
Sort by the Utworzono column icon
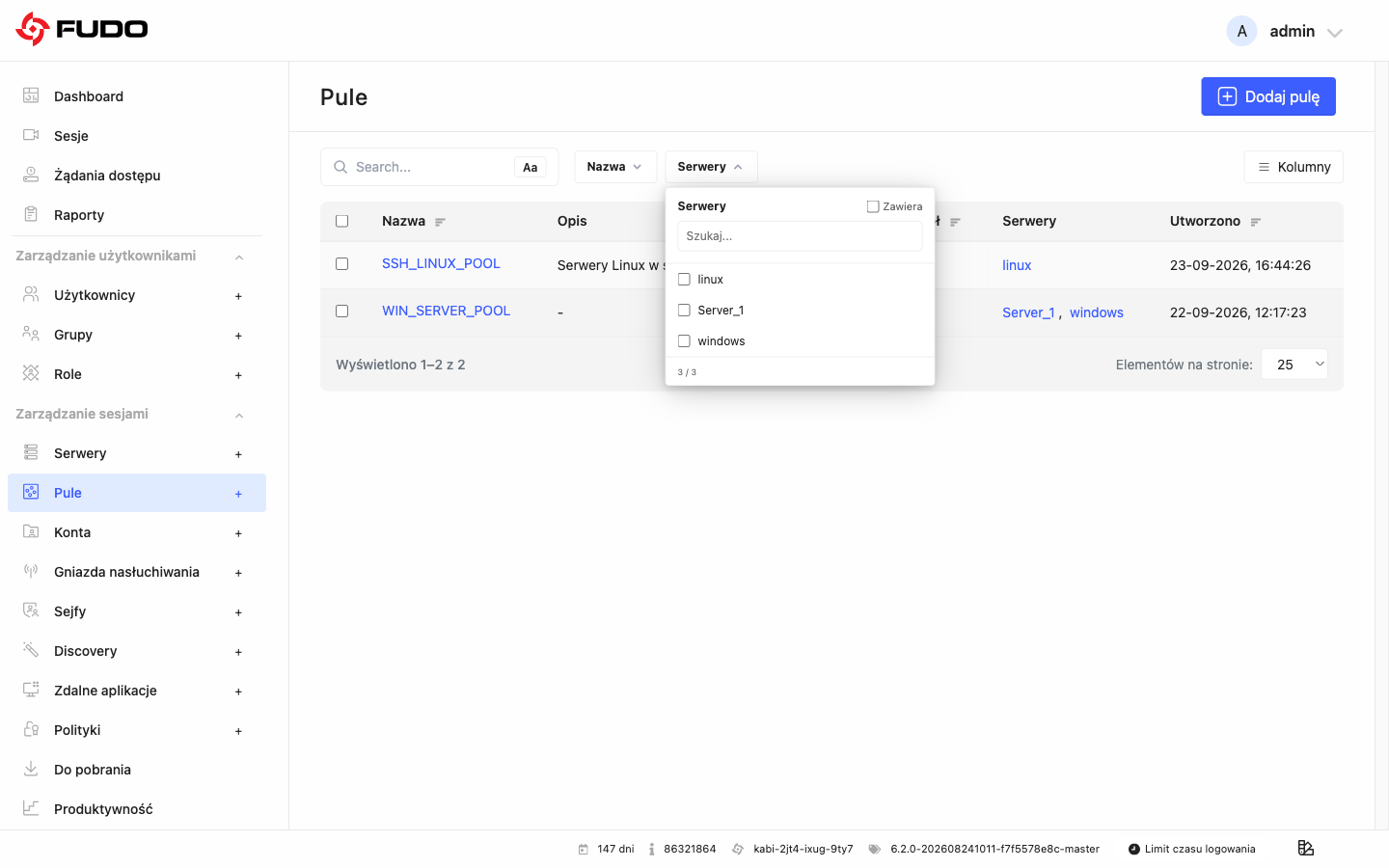(1255, 222)
